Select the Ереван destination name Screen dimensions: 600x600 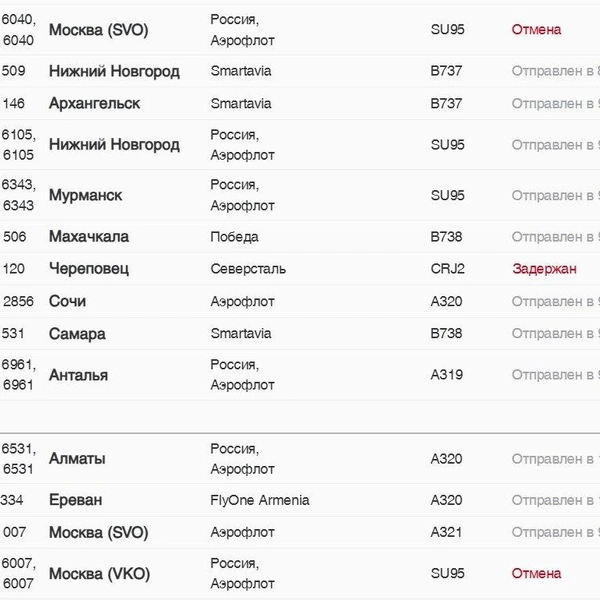pyautogui.click(x=75, y=500)
